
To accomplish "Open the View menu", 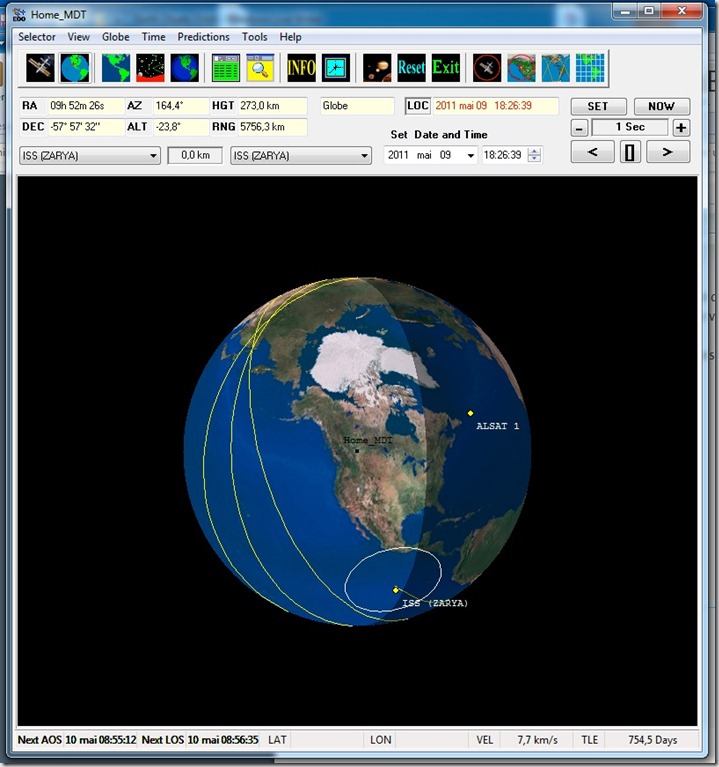I will 78,37.
